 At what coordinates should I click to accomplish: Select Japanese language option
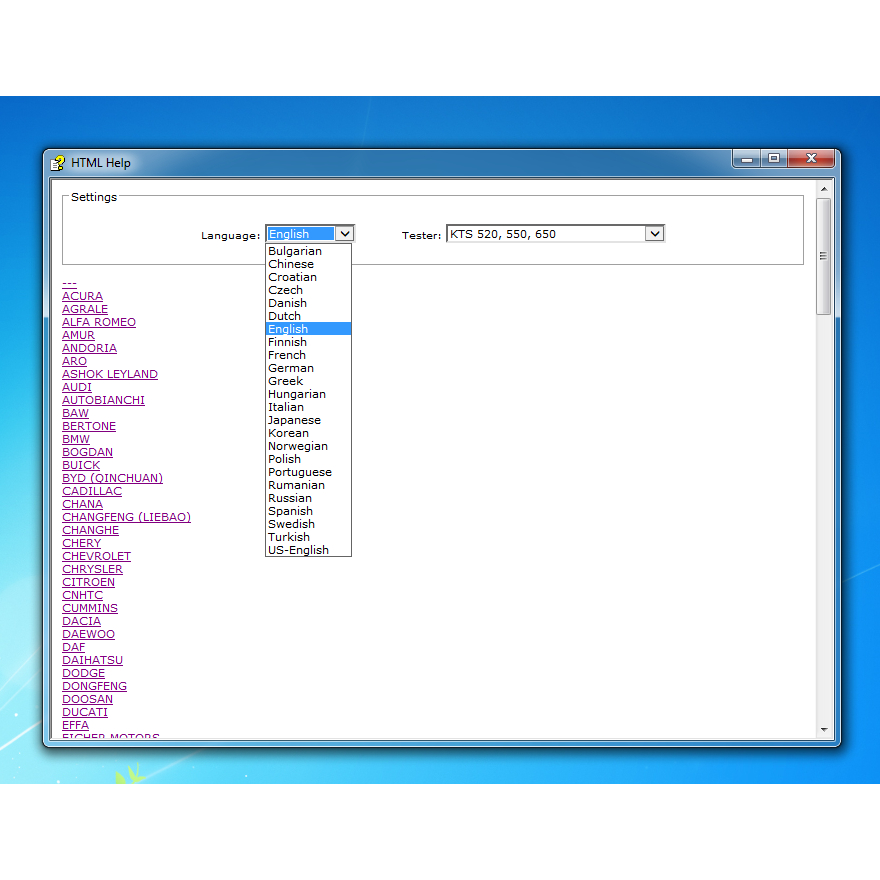coord(308,420)
